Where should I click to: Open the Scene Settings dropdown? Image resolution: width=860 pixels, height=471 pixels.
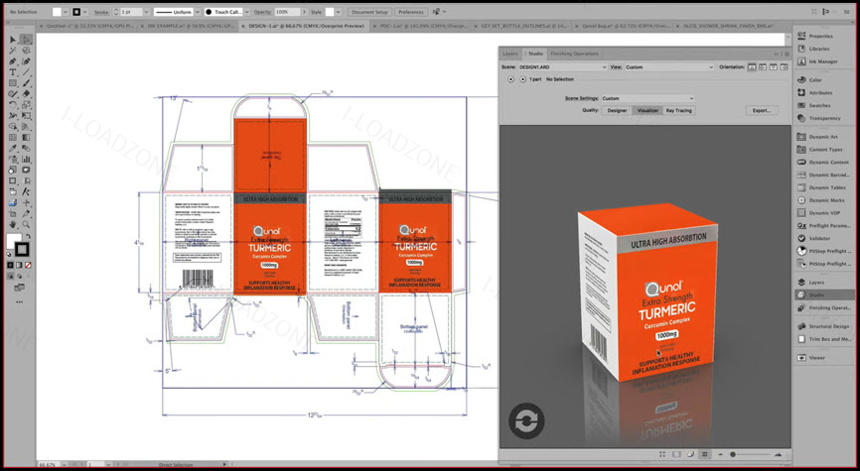[648, 98]
